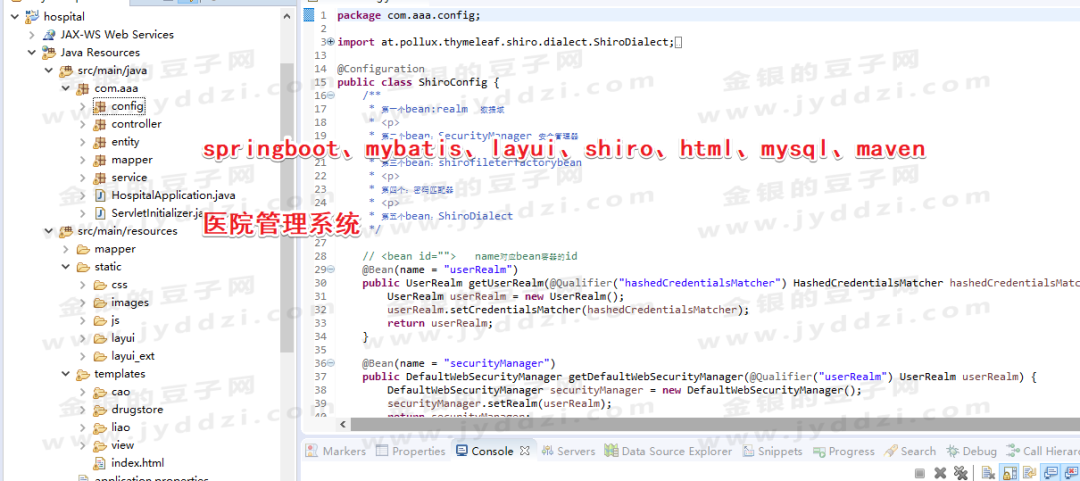Viewport: 1080px width, 481px height.
Task: Click the ServletInitializer java file icon
Action: [x=101, y=213]
